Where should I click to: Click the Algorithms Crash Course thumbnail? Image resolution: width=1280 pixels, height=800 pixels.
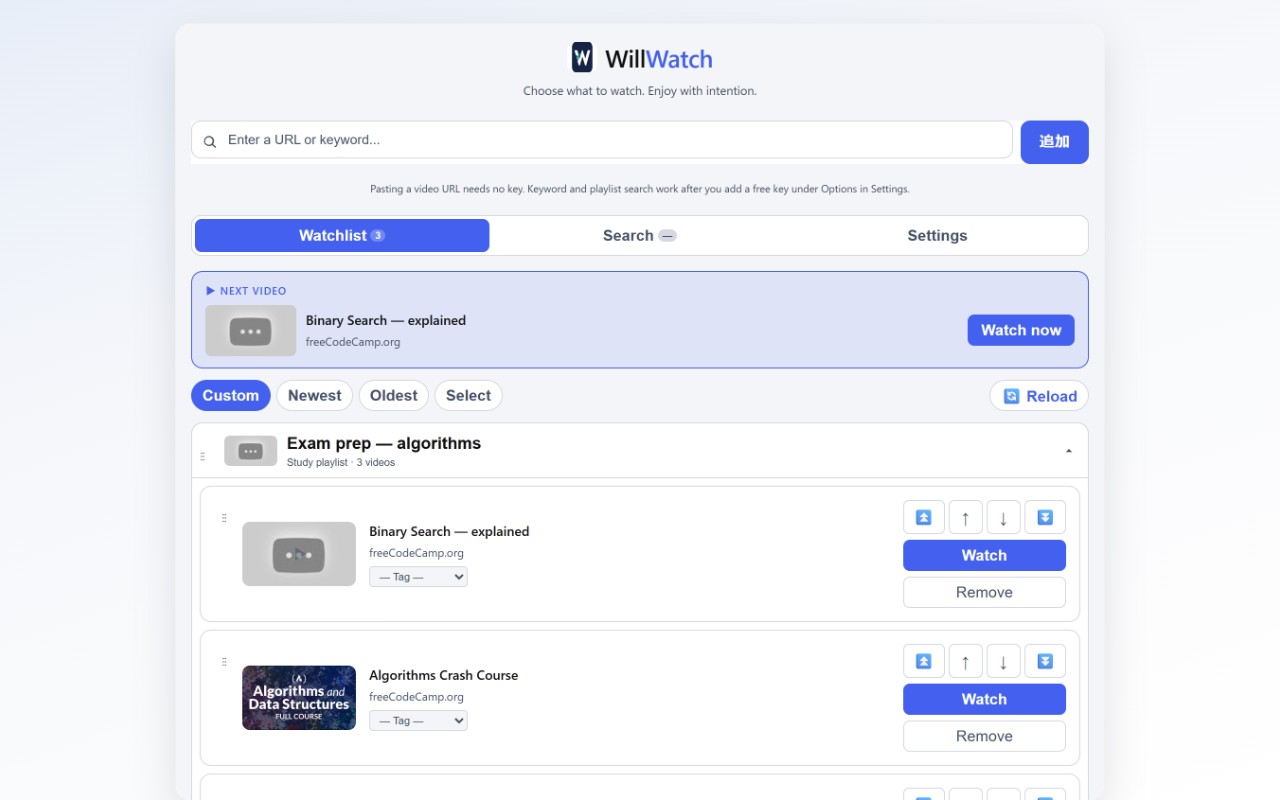[x=299, y=698]
